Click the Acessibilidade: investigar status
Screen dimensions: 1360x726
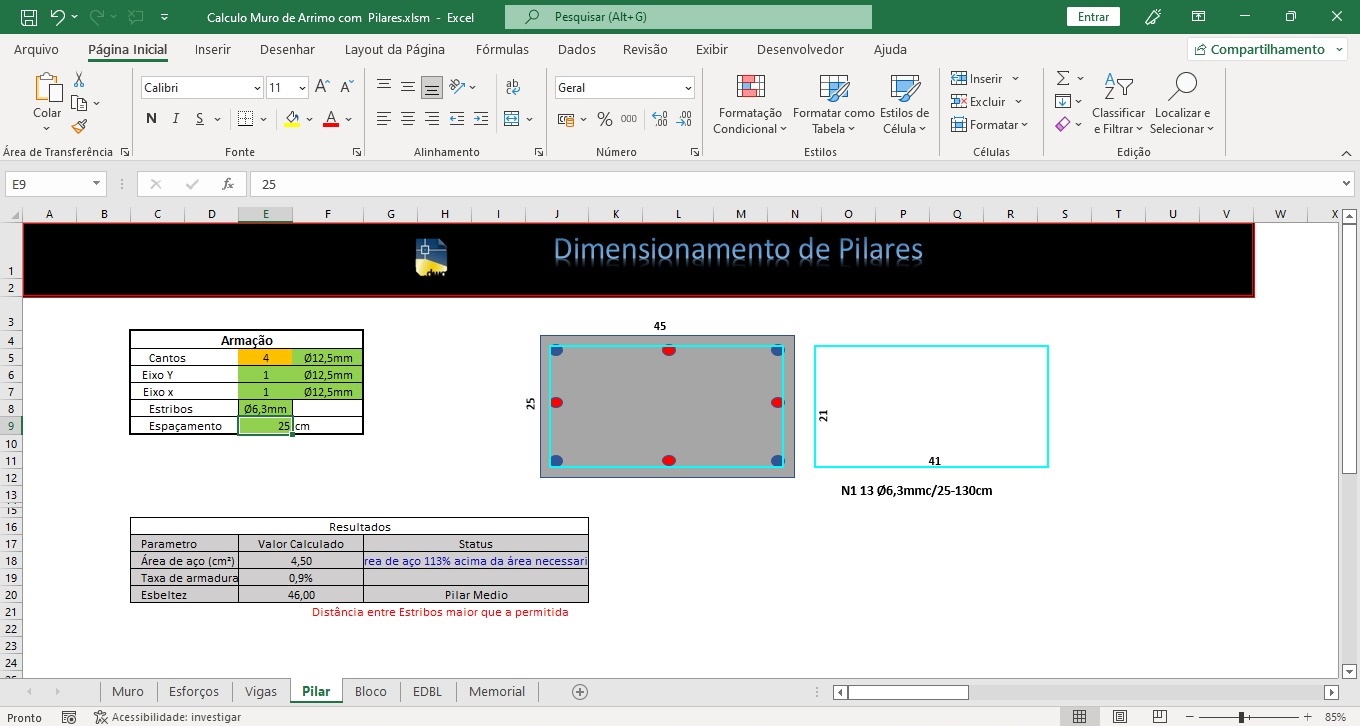pos(167,717)
